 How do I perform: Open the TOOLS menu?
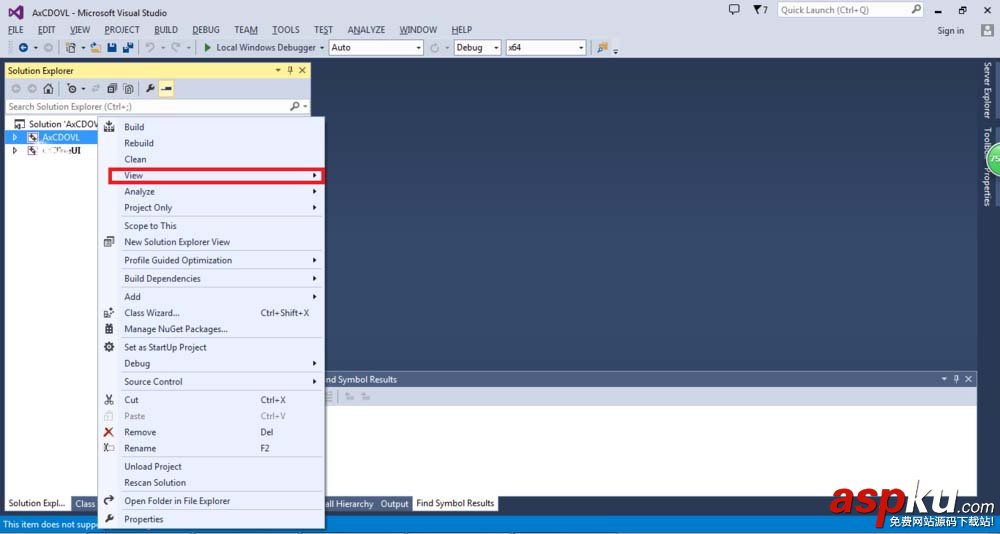click(x=286, y=29)
